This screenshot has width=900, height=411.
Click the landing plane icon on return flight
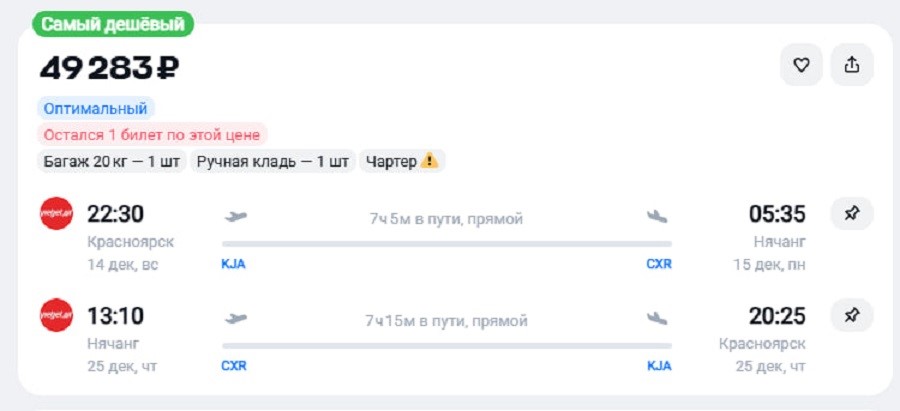(657, 319)
